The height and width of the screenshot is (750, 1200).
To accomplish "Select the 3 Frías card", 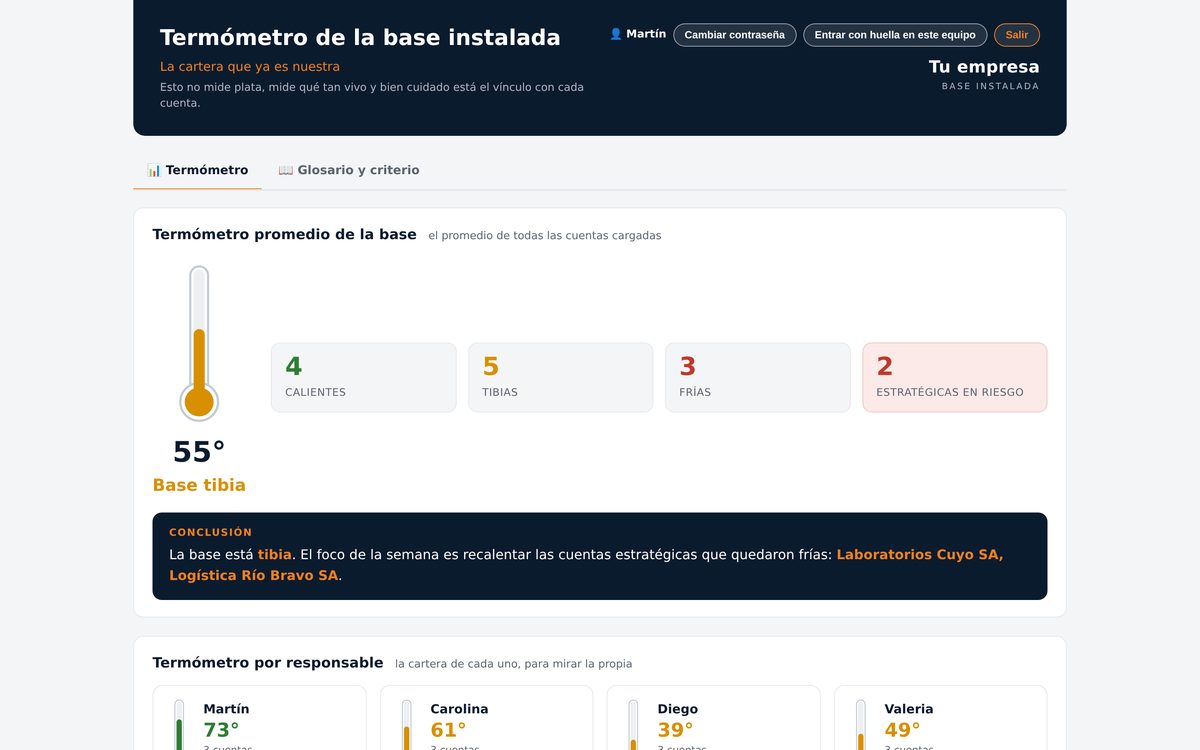I will (758, 377).
